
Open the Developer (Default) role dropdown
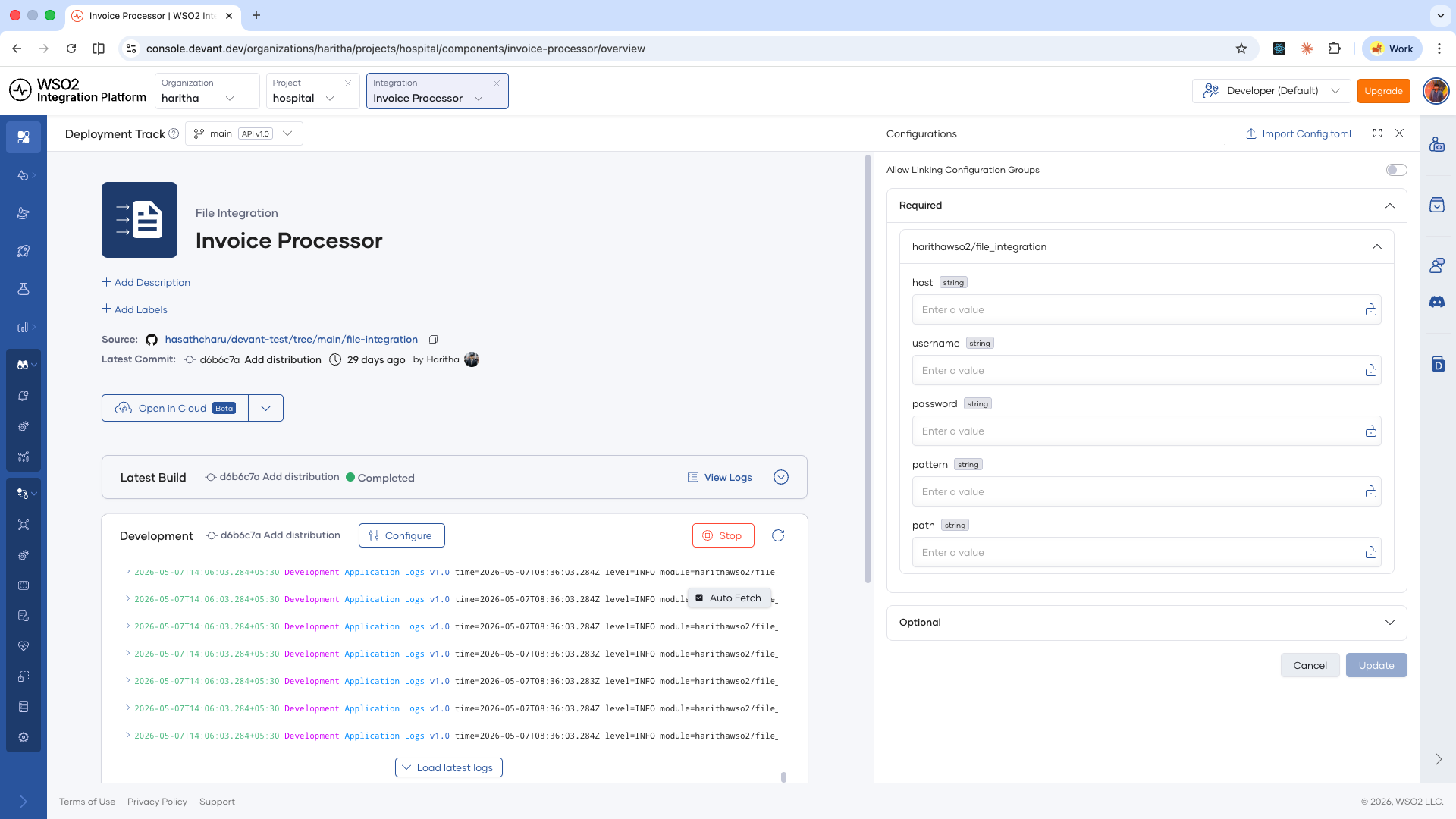(1272, 91)
